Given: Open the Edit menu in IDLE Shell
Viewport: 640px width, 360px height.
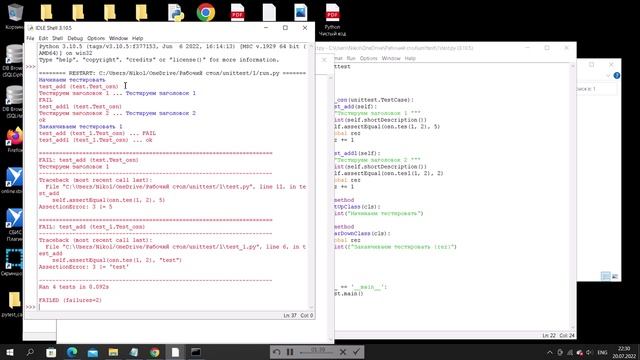Looking at the screenshot, I should click(43, 38).
